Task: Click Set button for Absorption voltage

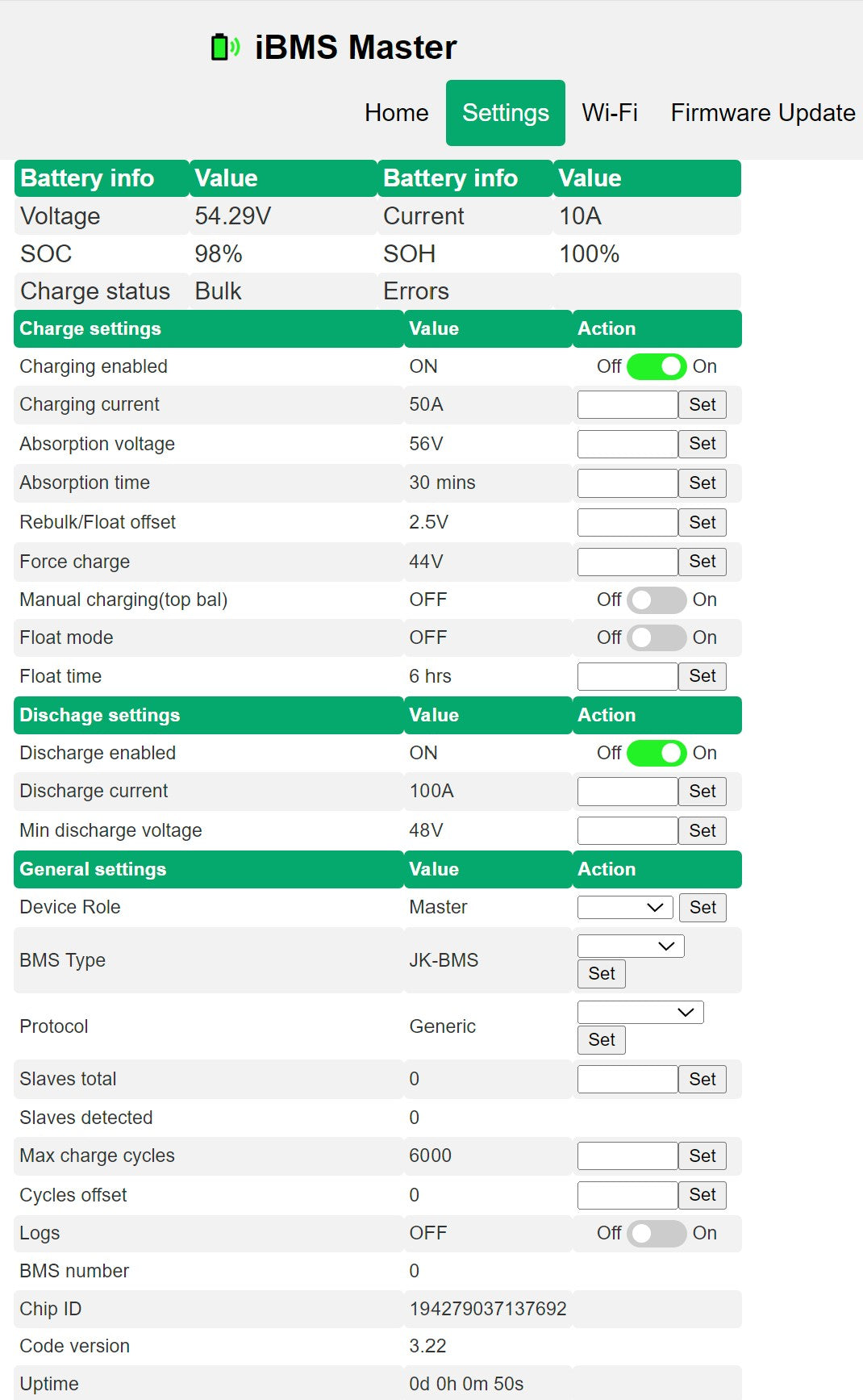Action: tap(702, 444)
